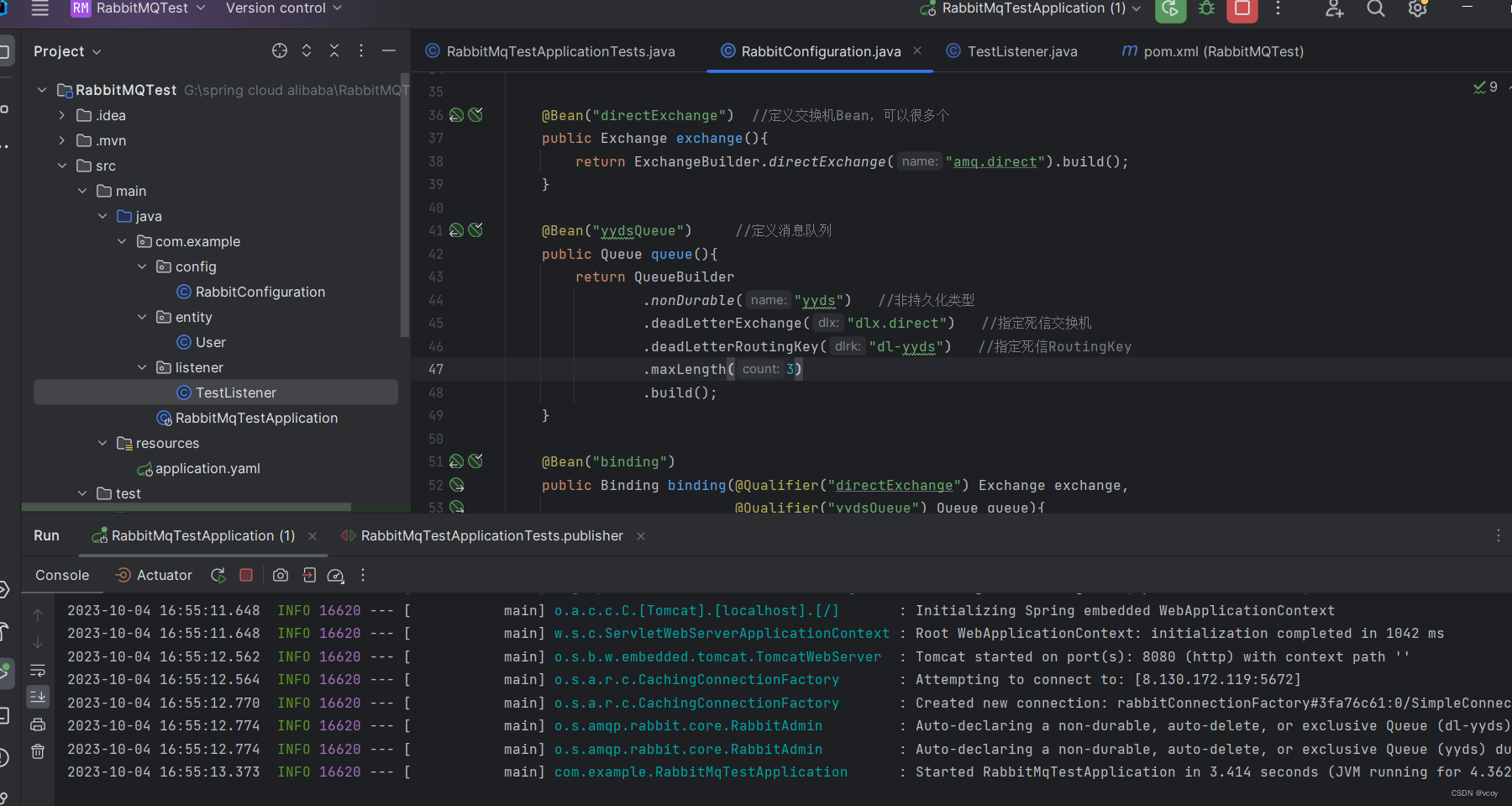
Task: Click the bean gutter icon on line 36
Action: (456, 115)
